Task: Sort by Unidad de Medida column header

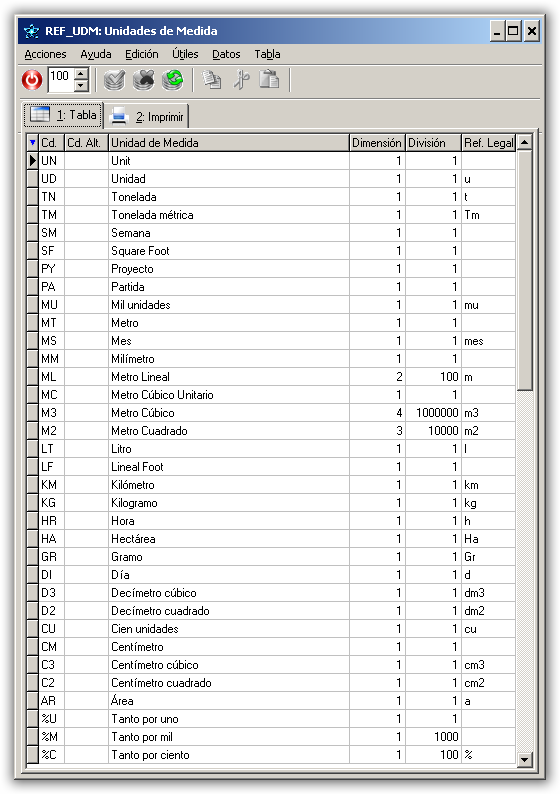Action: point(229,143)
